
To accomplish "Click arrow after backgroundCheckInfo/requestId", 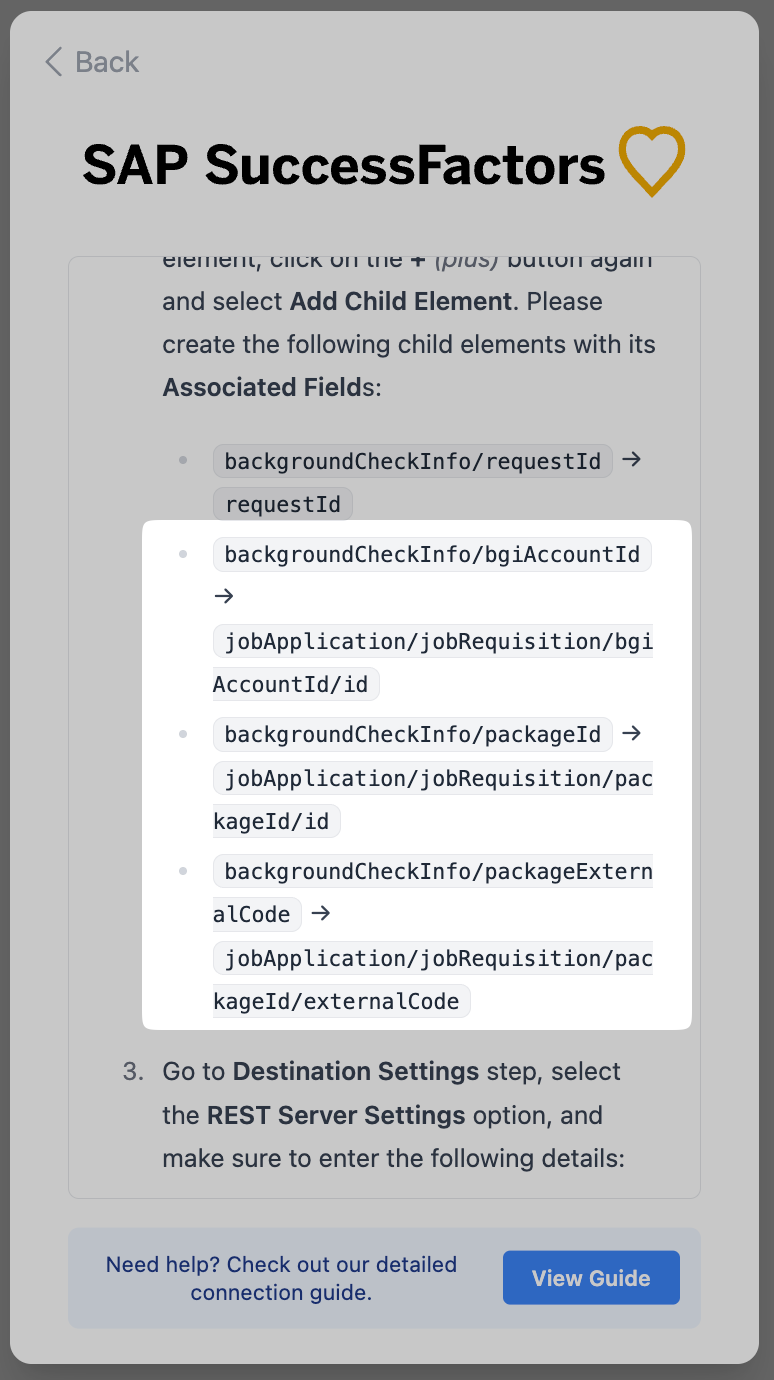I will [631, 460].
